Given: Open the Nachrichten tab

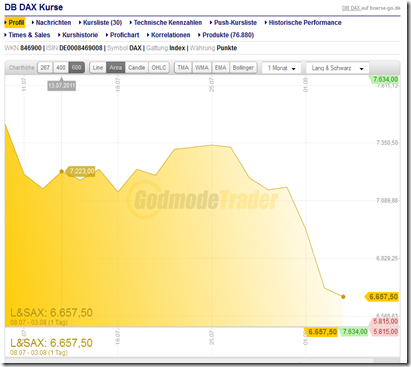Looking at the screenshot, I should (53, 23).
